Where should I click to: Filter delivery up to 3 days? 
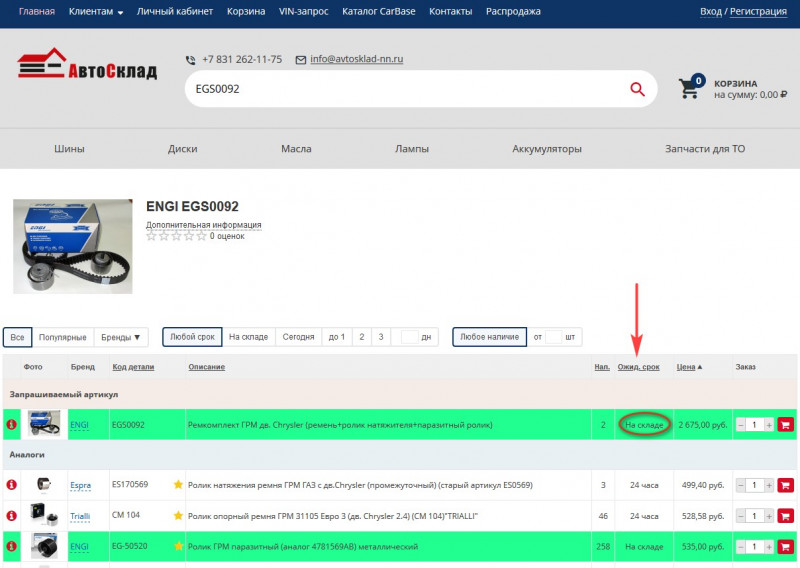click(x=381, y=337)
